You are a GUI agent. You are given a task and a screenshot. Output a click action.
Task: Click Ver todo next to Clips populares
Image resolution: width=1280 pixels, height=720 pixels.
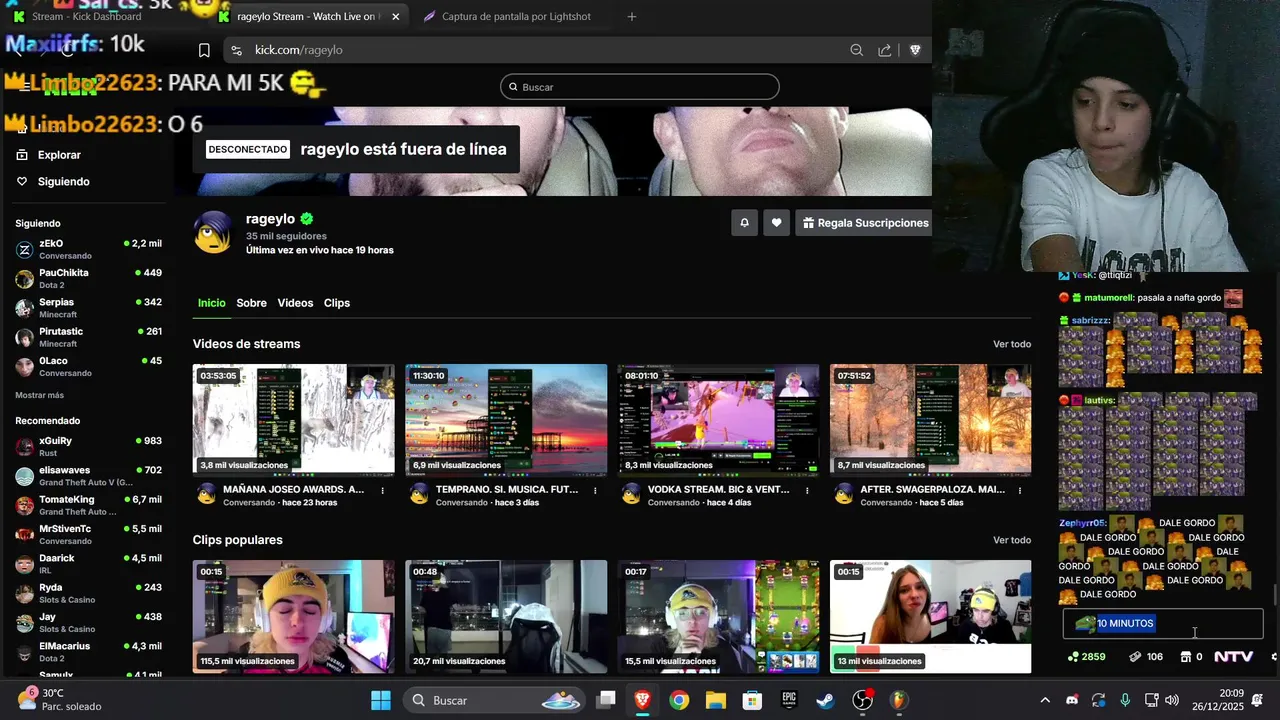1012,540
